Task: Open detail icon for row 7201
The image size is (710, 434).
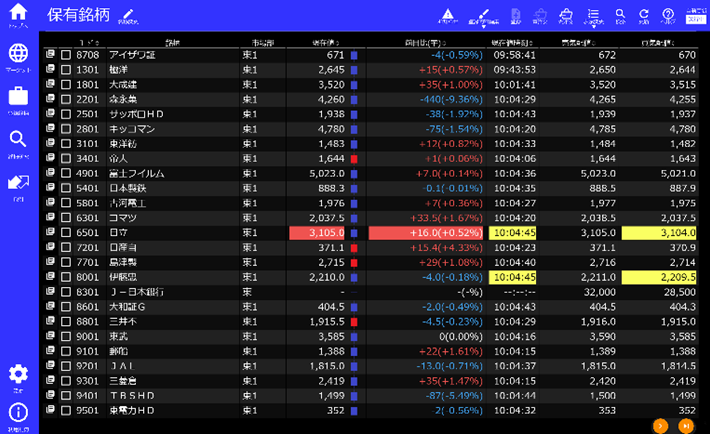Action: 50,246
